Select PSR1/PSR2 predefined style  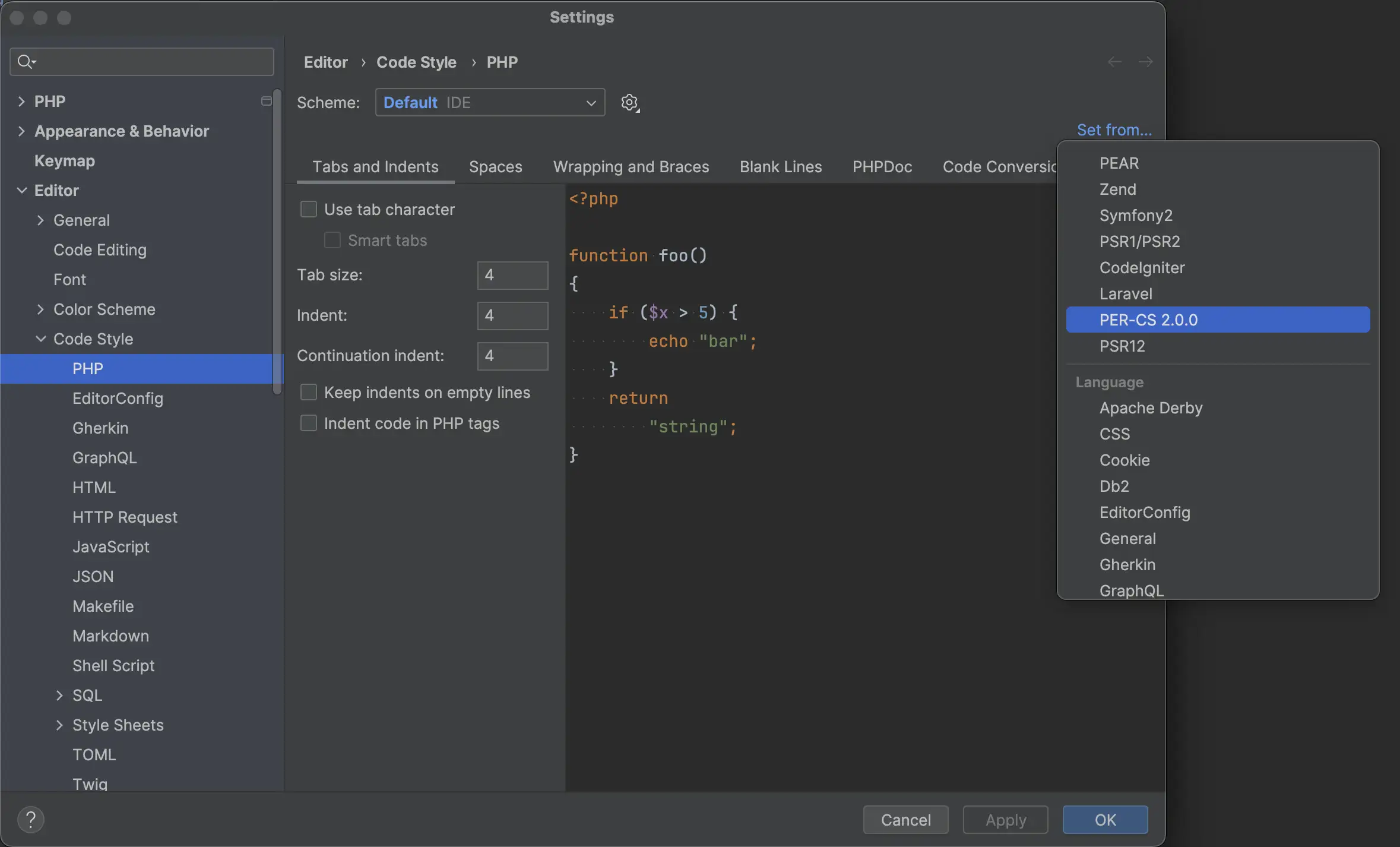pyautogui.click(x=1218, y=241)
